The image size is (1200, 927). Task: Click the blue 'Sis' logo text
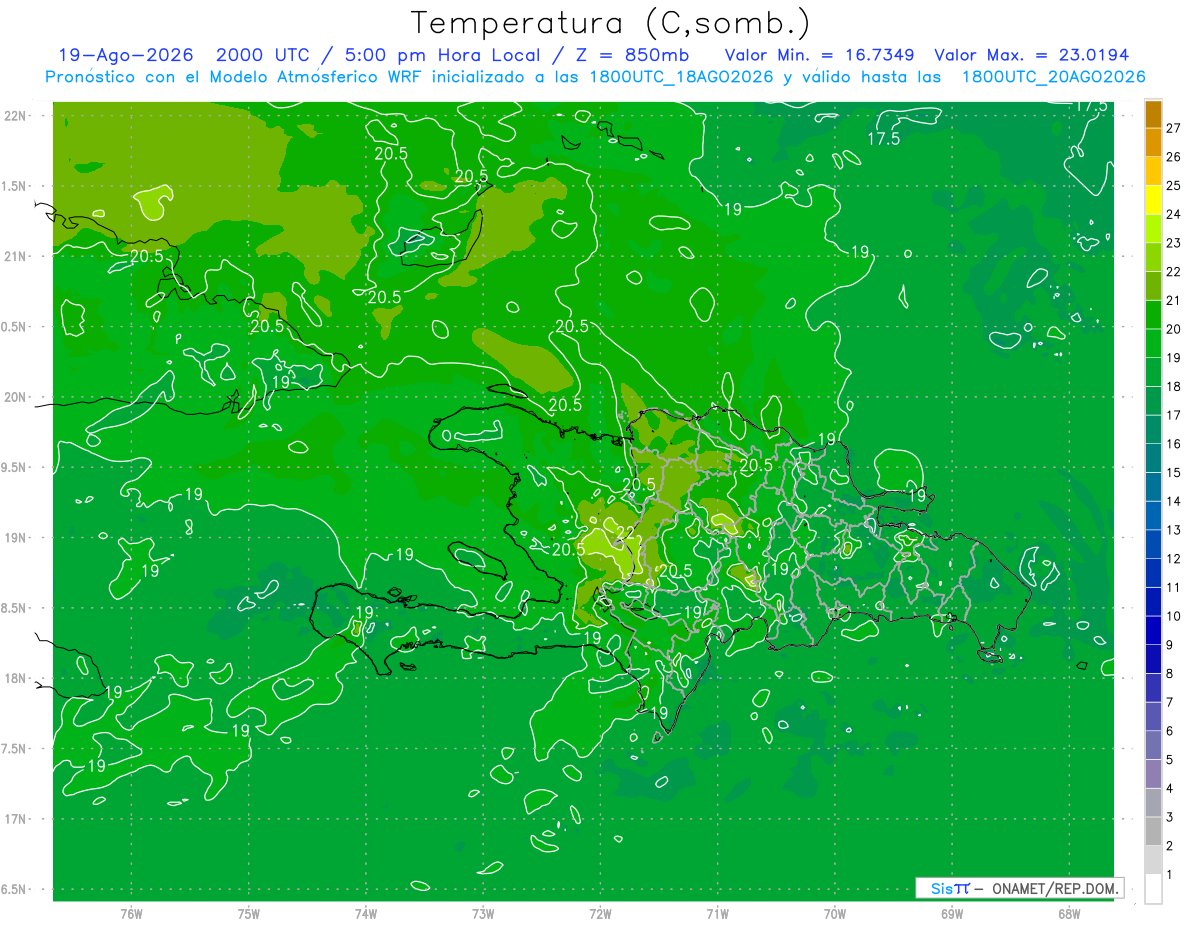pos(942,888)
